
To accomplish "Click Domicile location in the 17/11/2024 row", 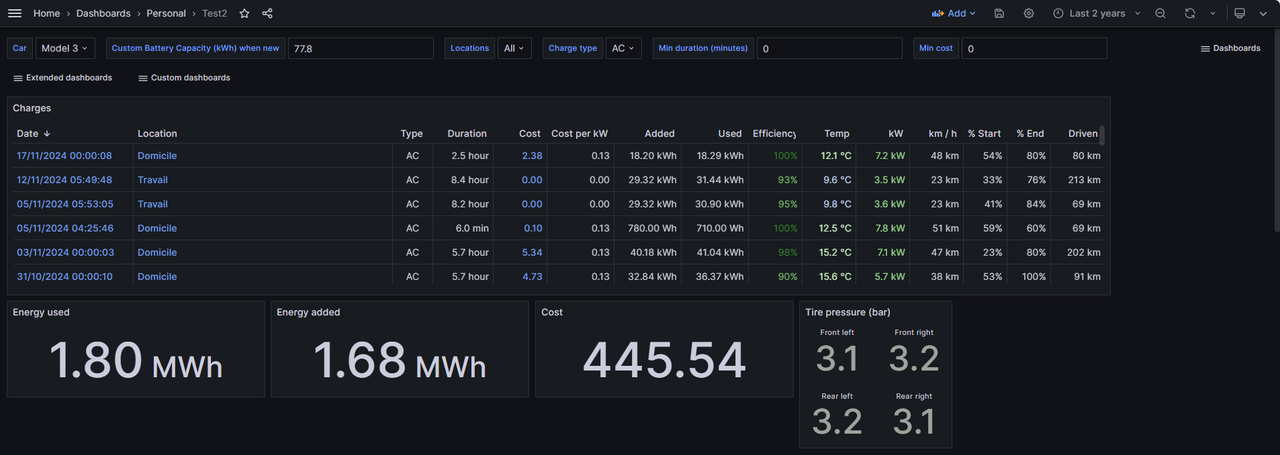I will pos(157,156).
